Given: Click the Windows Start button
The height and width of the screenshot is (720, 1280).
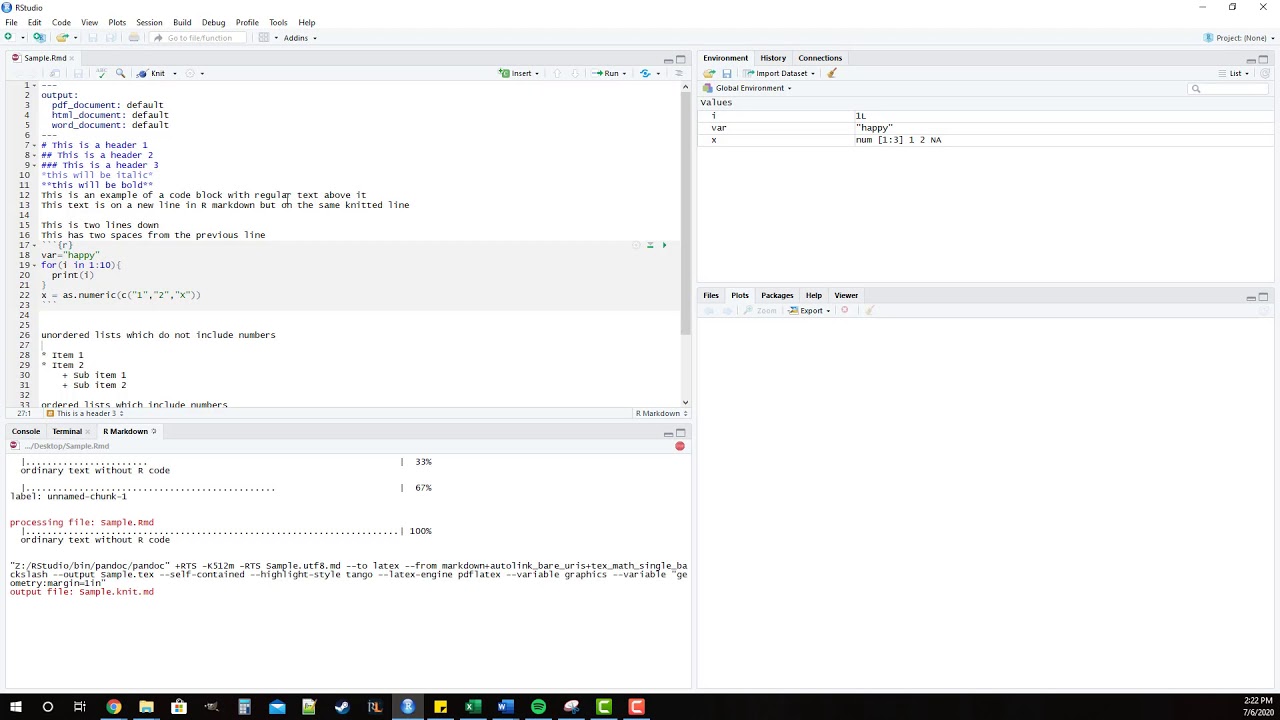Looking at the screenshot, I should click(15, 707).
